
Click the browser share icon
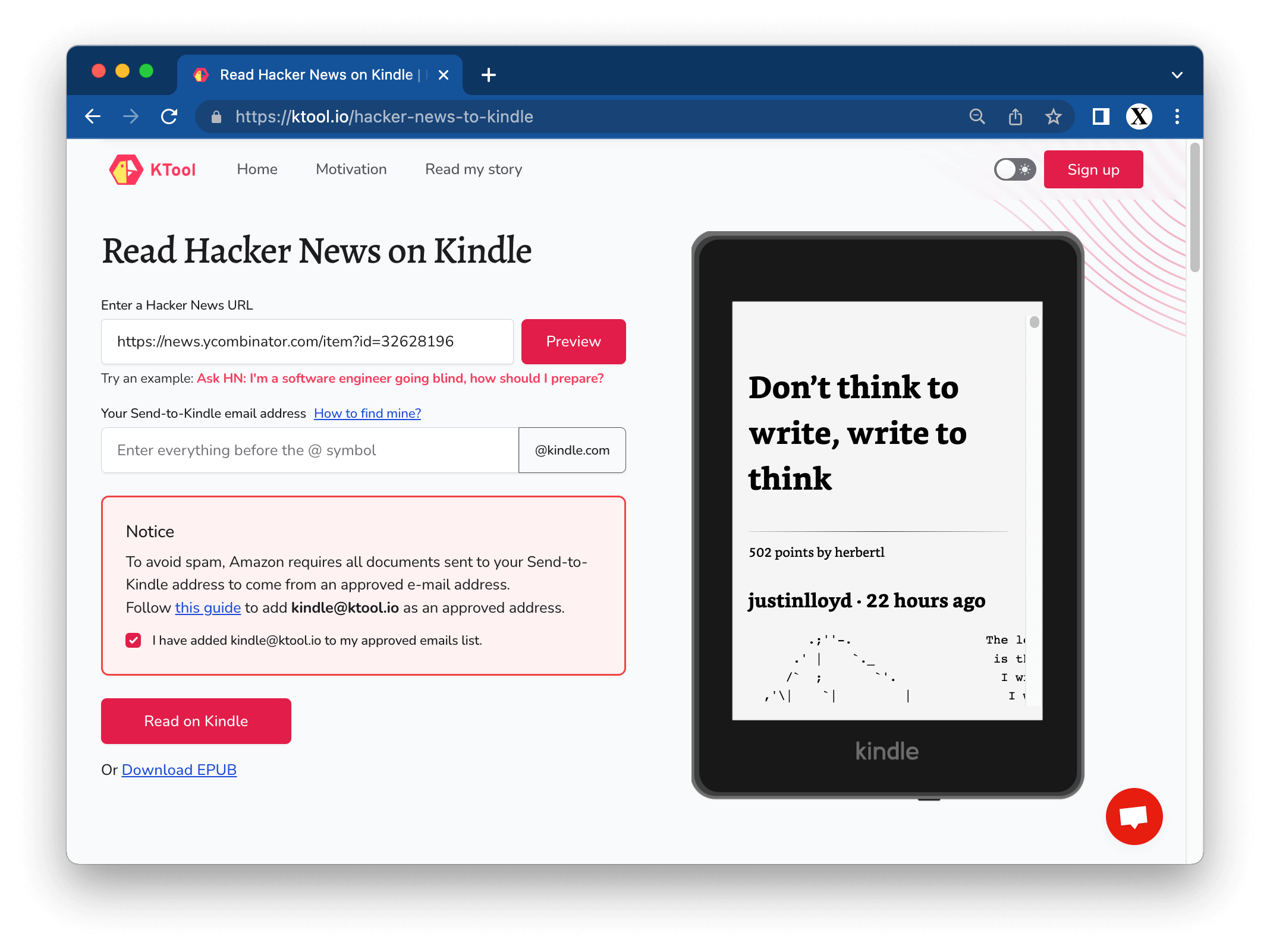pyautogui.click(x=1015, y=118)
